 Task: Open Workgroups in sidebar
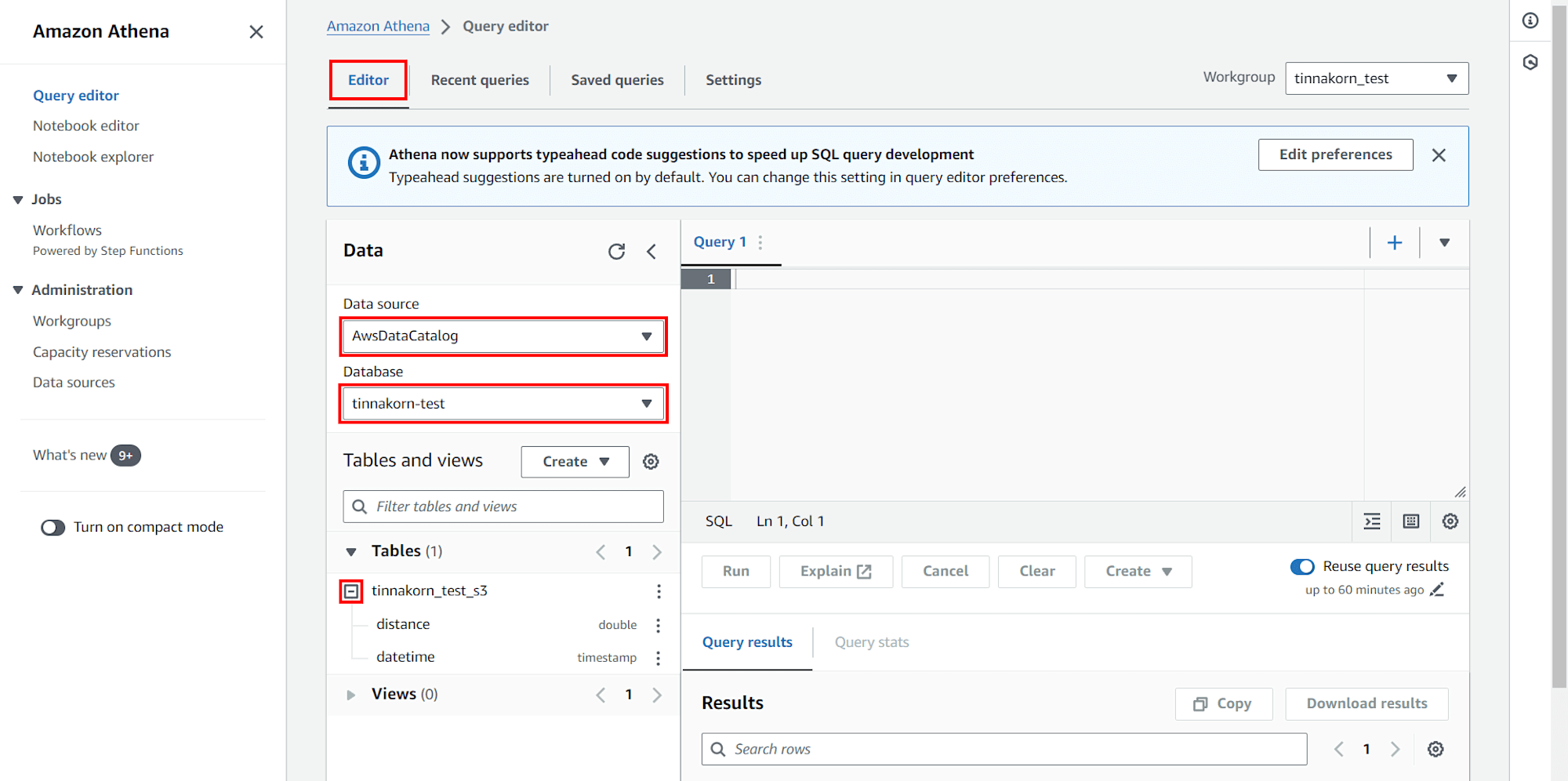tap(72, 321)
